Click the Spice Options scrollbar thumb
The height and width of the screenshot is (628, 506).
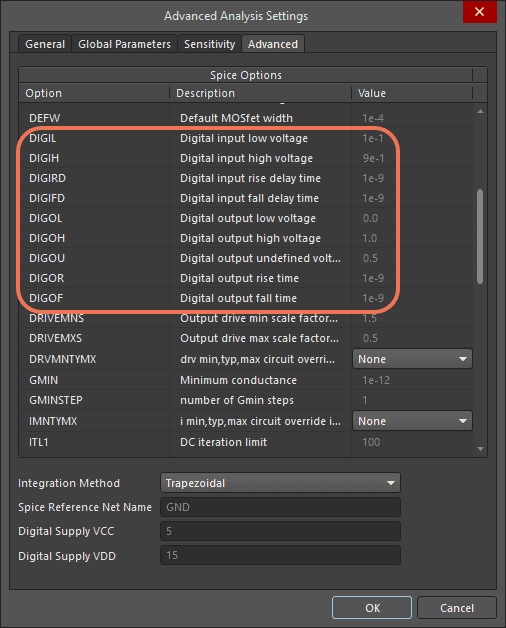pos(480,236)
